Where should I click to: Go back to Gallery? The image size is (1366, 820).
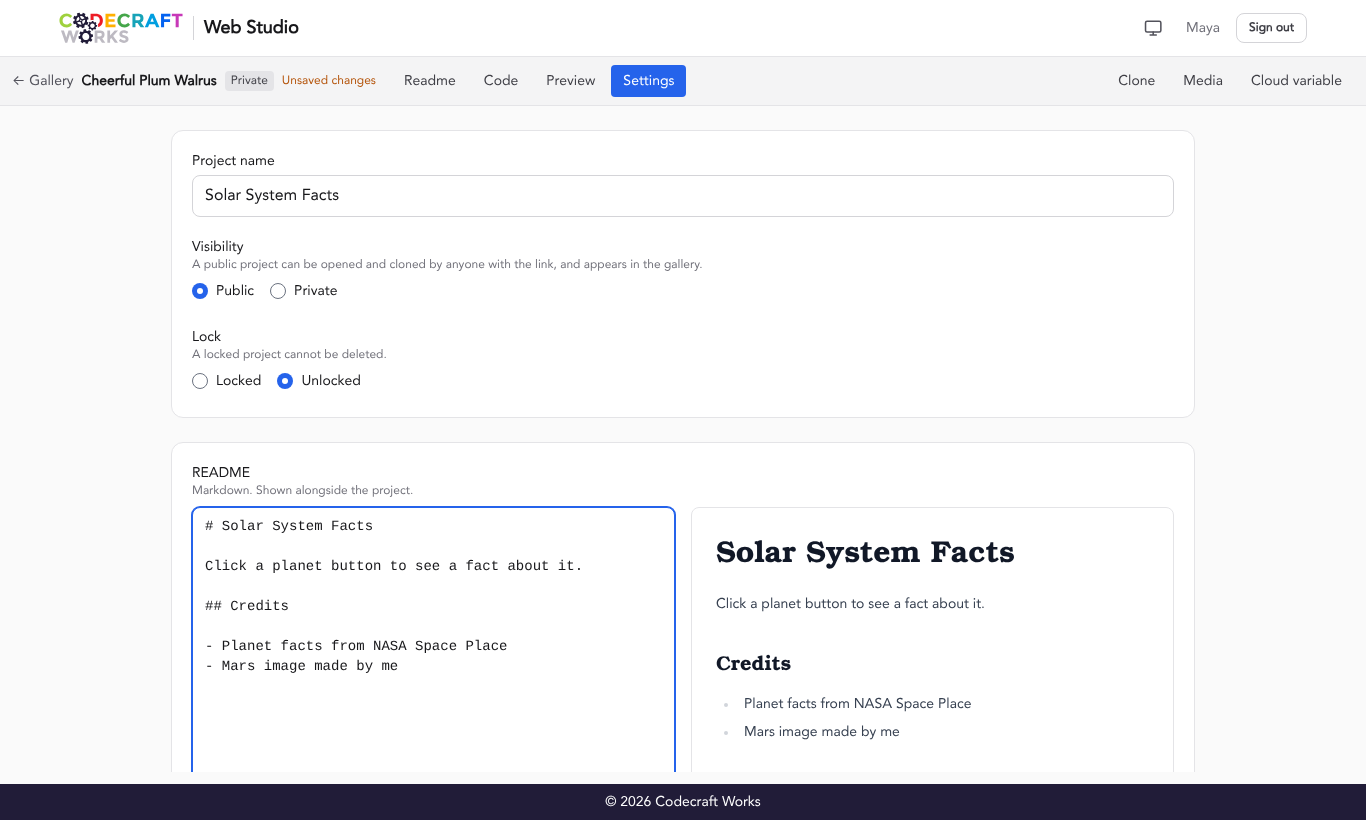pos(43,80)
